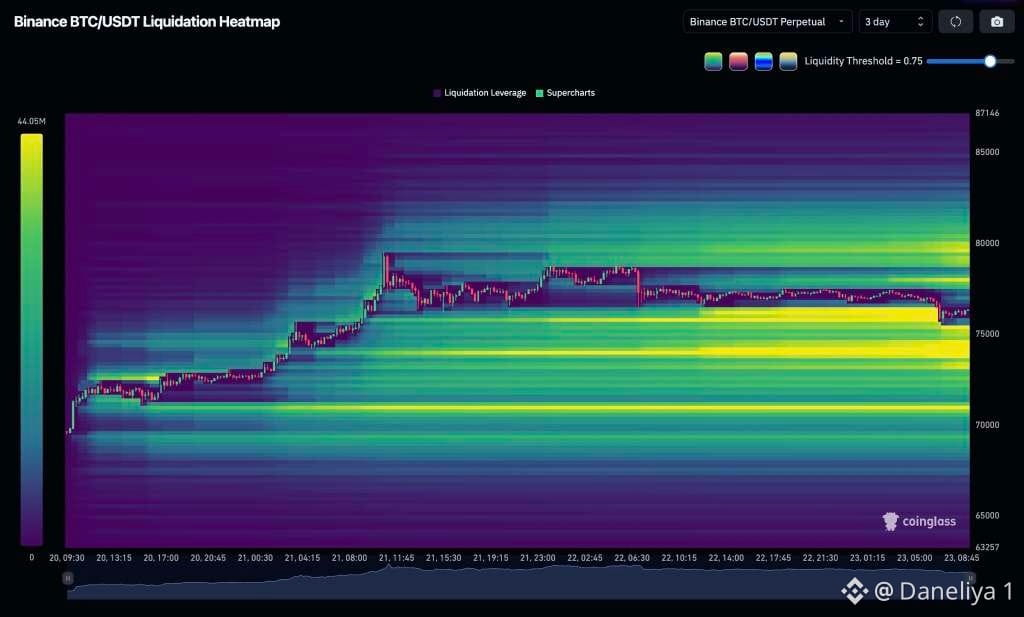This screenshot has height=617, width=1024.
Task: Click the 0 color scale minimum label
Action: click(x=31, y=558)
